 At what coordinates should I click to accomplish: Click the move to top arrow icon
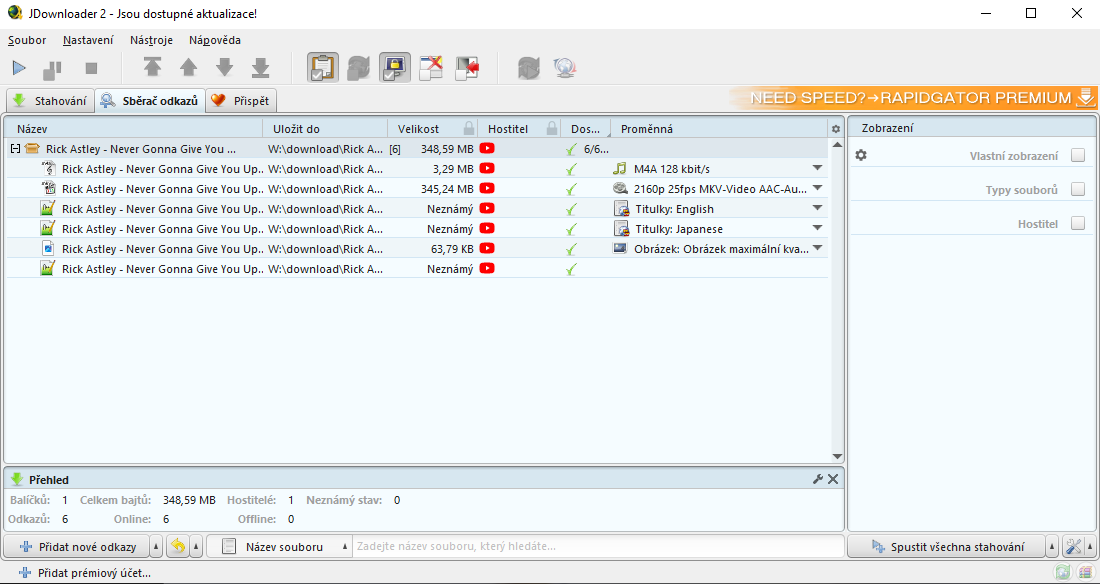[152, 68]
